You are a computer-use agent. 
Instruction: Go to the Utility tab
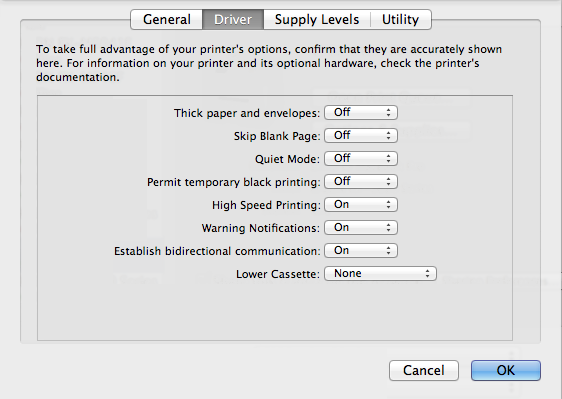400,19
